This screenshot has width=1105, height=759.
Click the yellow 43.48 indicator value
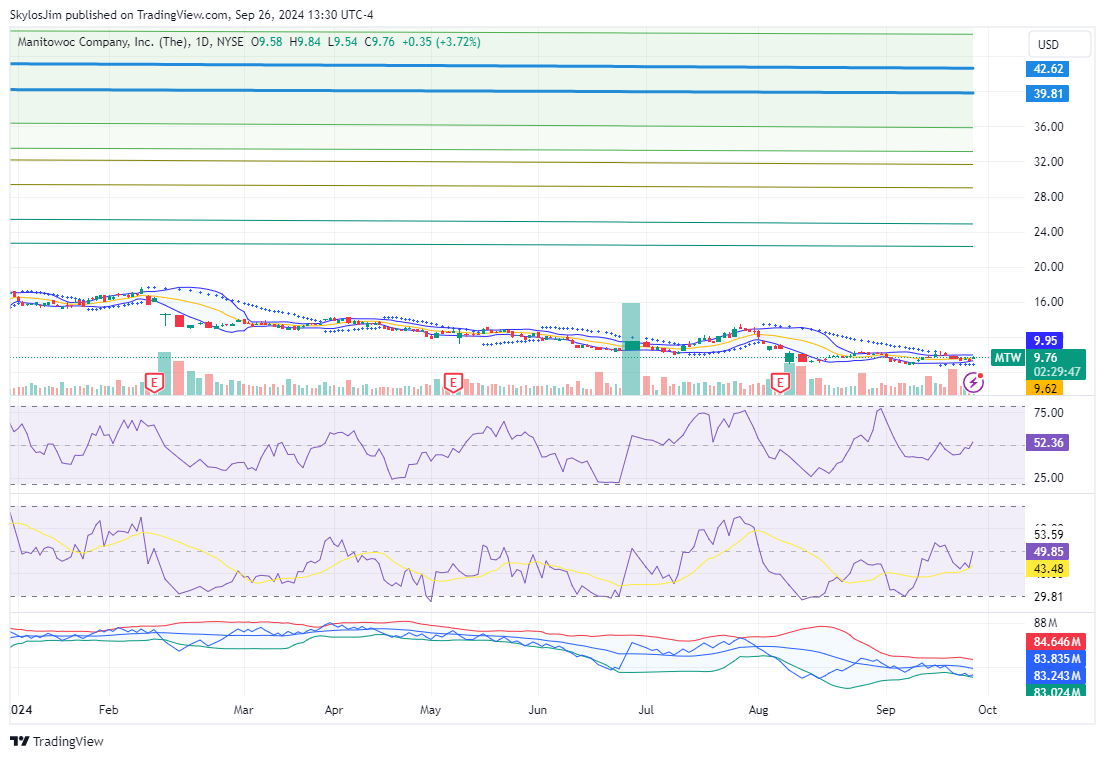click(x=1048, y=569)
